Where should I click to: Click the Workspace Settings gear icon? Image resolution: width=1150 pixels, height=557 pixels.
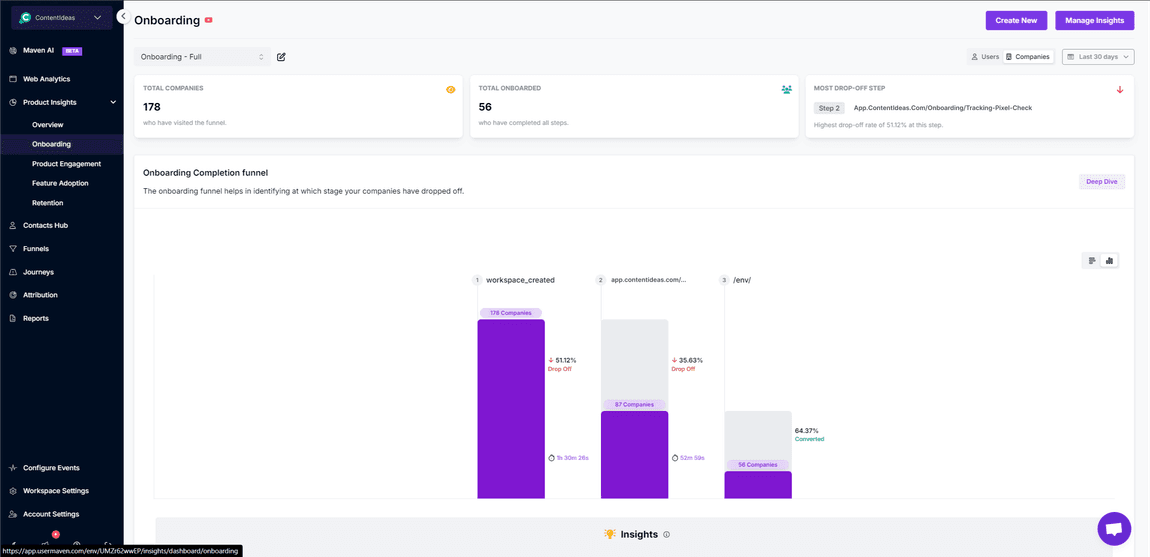pos(13,491)
